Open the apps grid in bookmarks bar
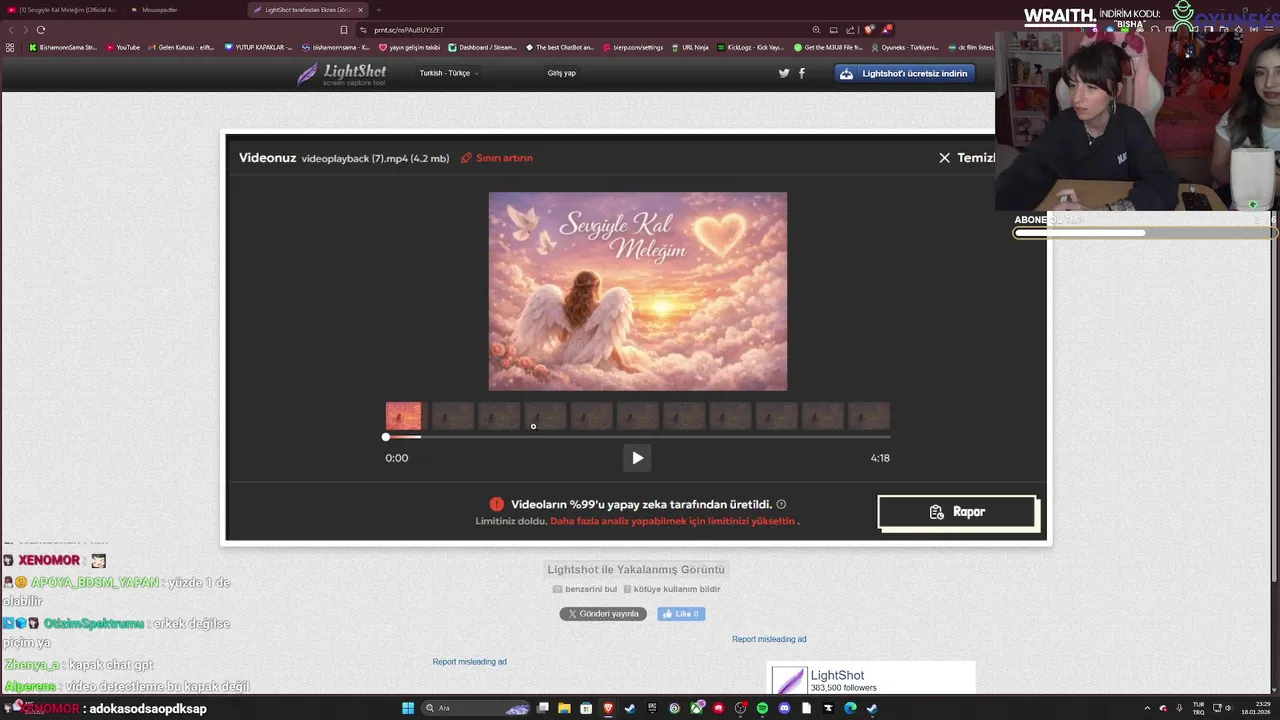Viewport: 1280px width, 720px height. pyautogui.click(x=11, y=47)
